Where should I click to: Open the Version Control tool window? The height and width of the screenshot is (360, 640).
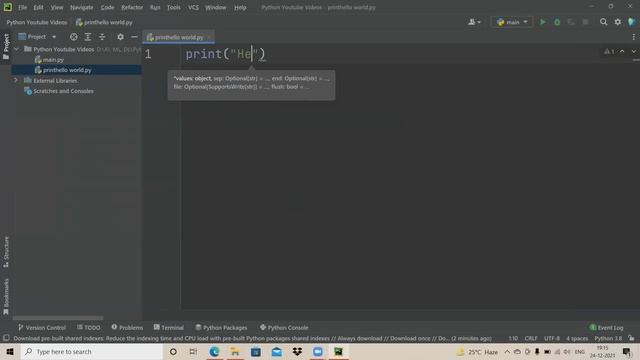tap(42, 327)
